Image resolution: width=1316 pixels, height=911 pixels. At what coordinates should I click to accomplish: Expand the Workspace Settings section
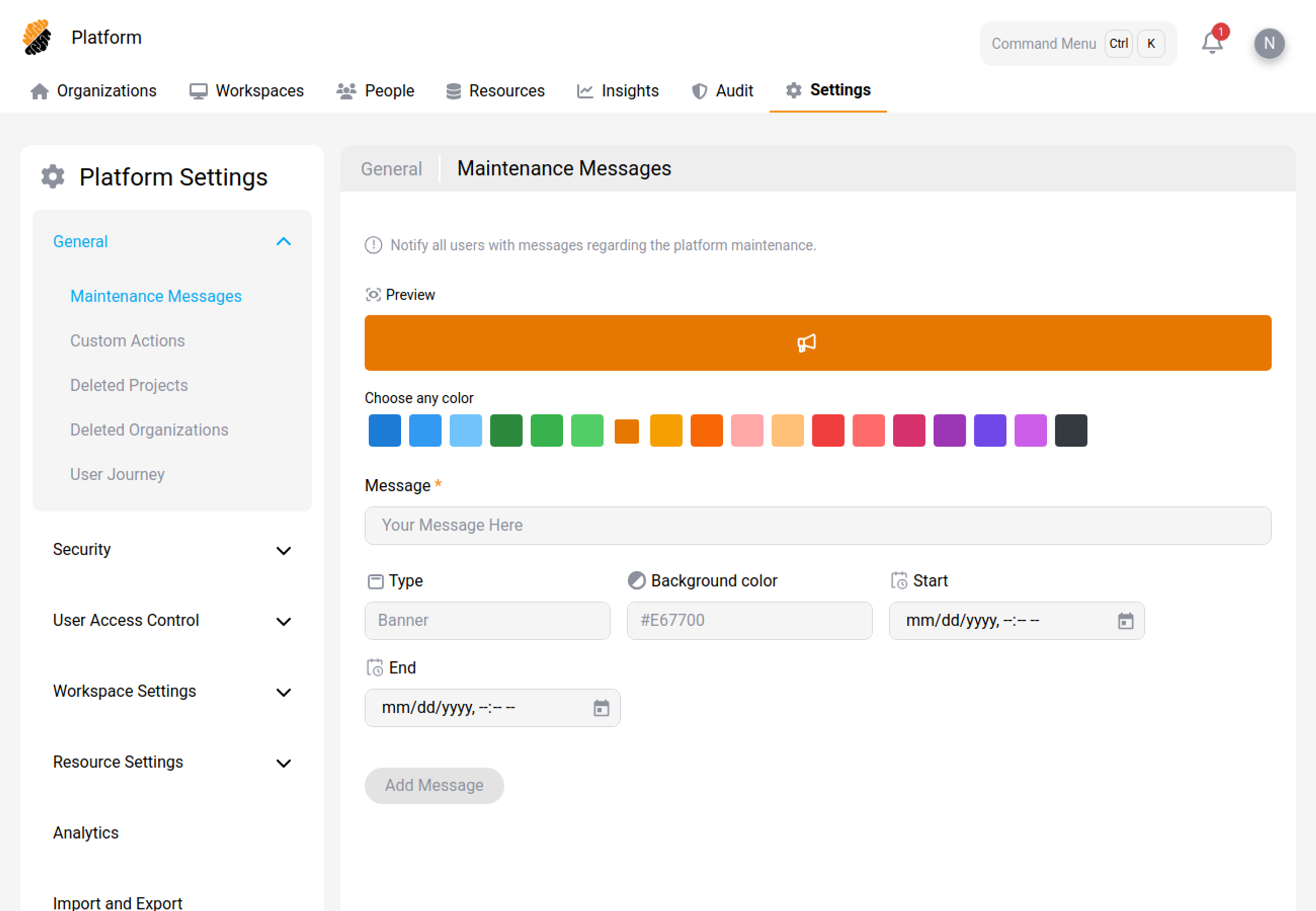(283, 692)
